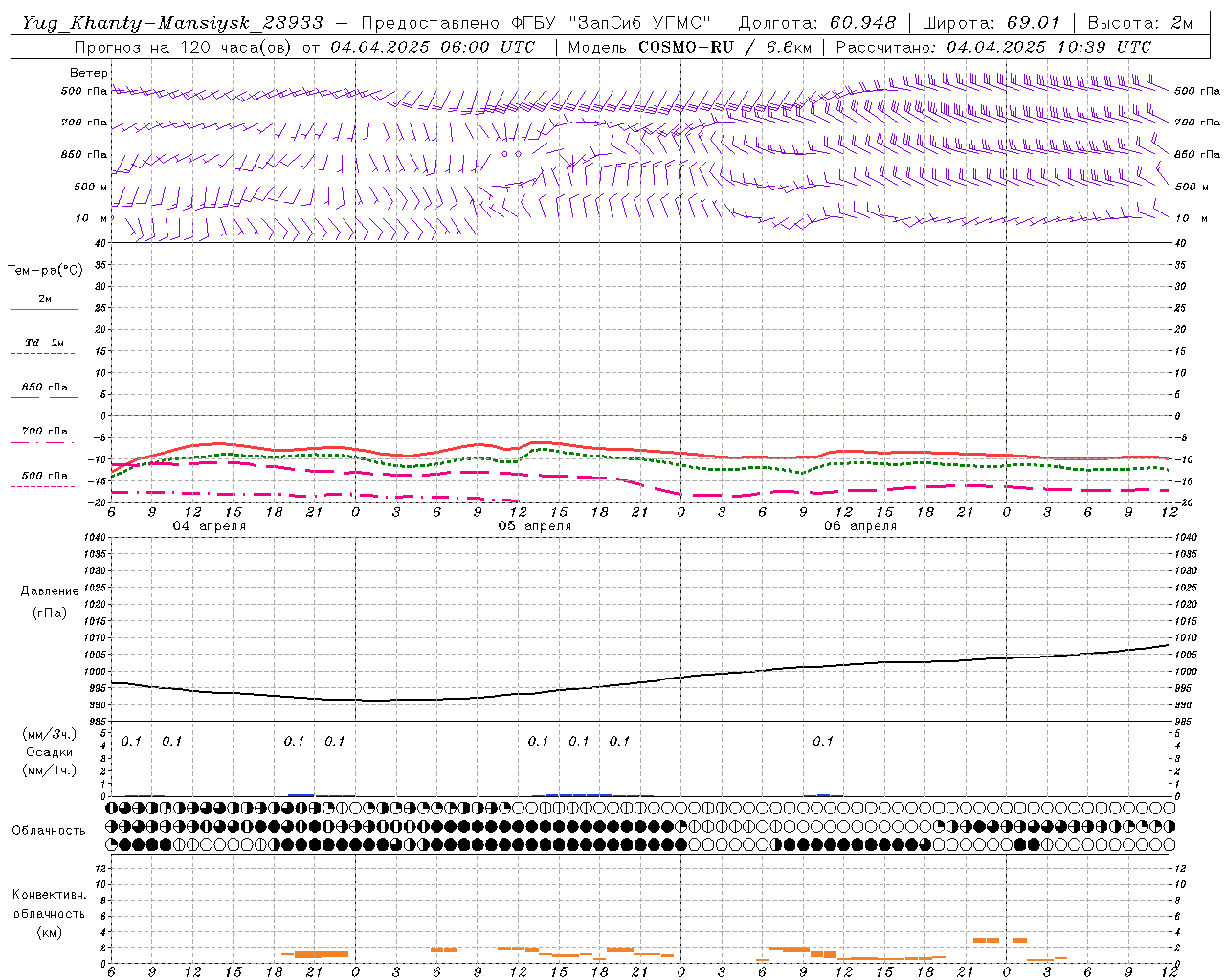1225x980 pixels.
Task: Click the Облачность row label
Action: [49, 830]
